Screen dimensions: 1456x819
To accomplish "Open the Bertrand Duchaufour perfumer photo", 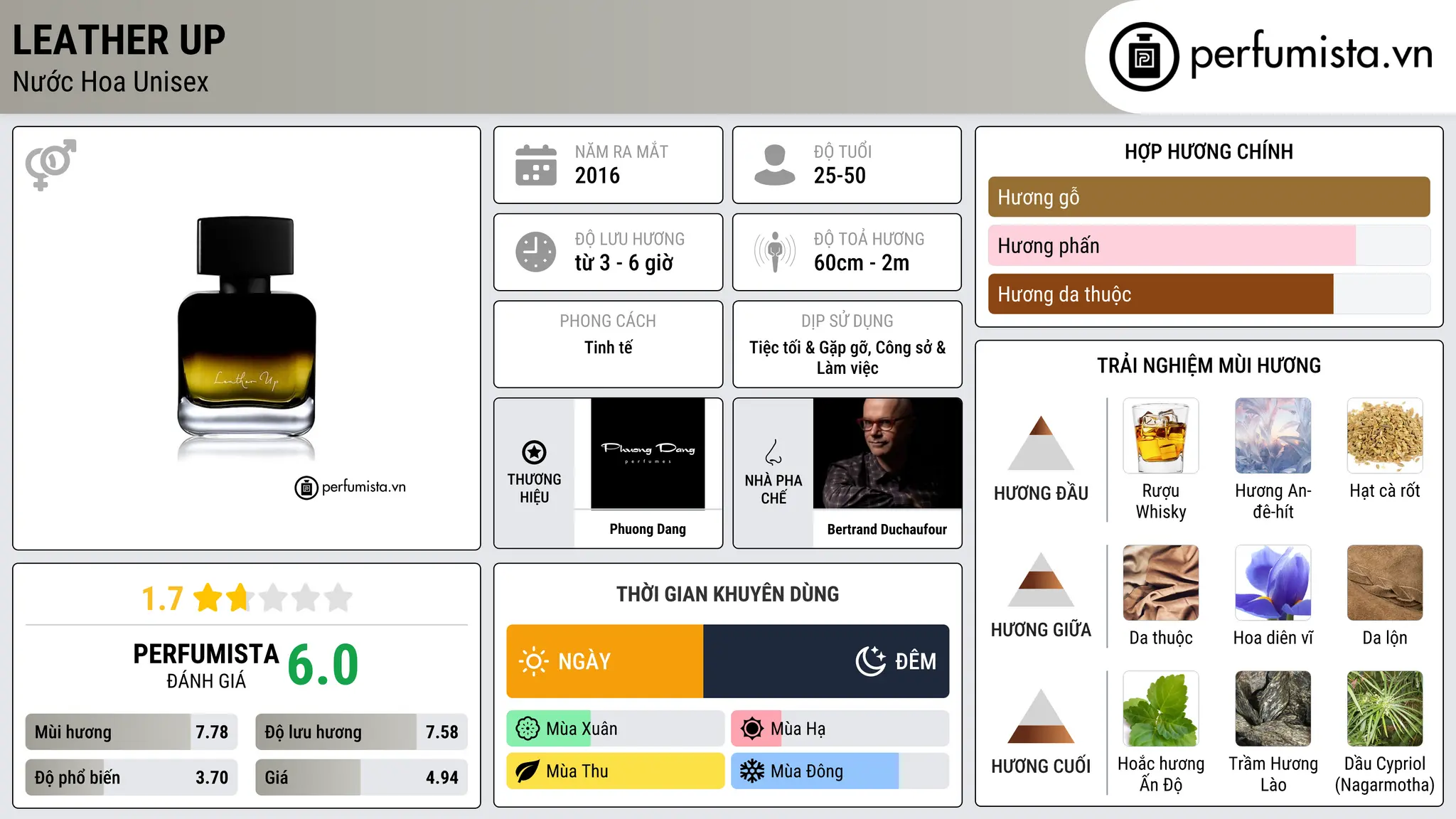I will [x=887, y=454].
